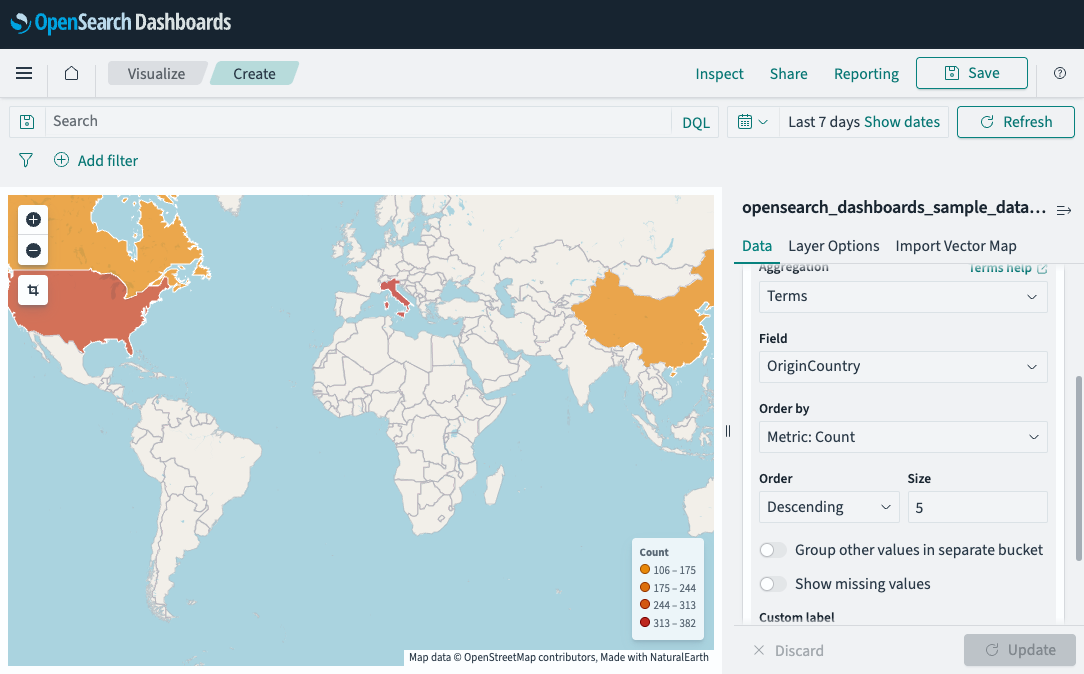Click the Update button
1084x674 pixels.
(x=1020, y=650)
